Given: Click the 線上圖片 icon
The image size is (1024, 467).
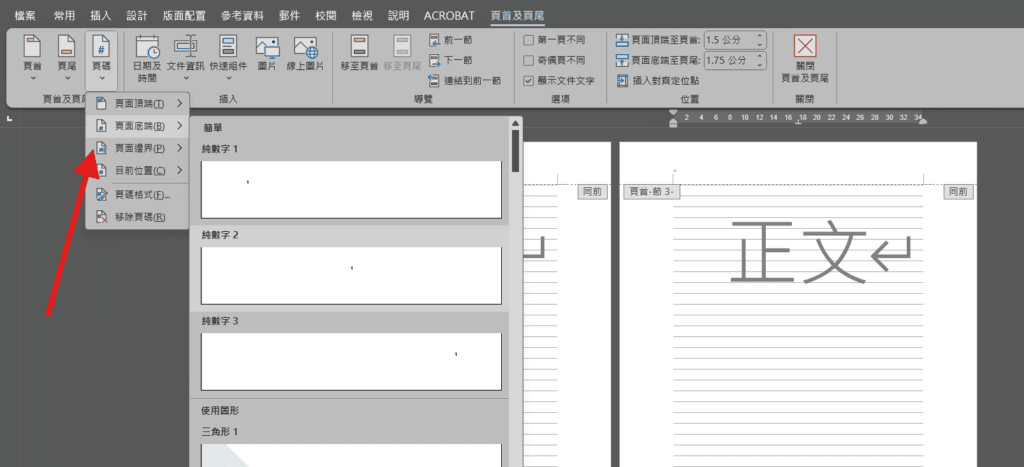Looking at the screenshot, I should tap(305, 48).
